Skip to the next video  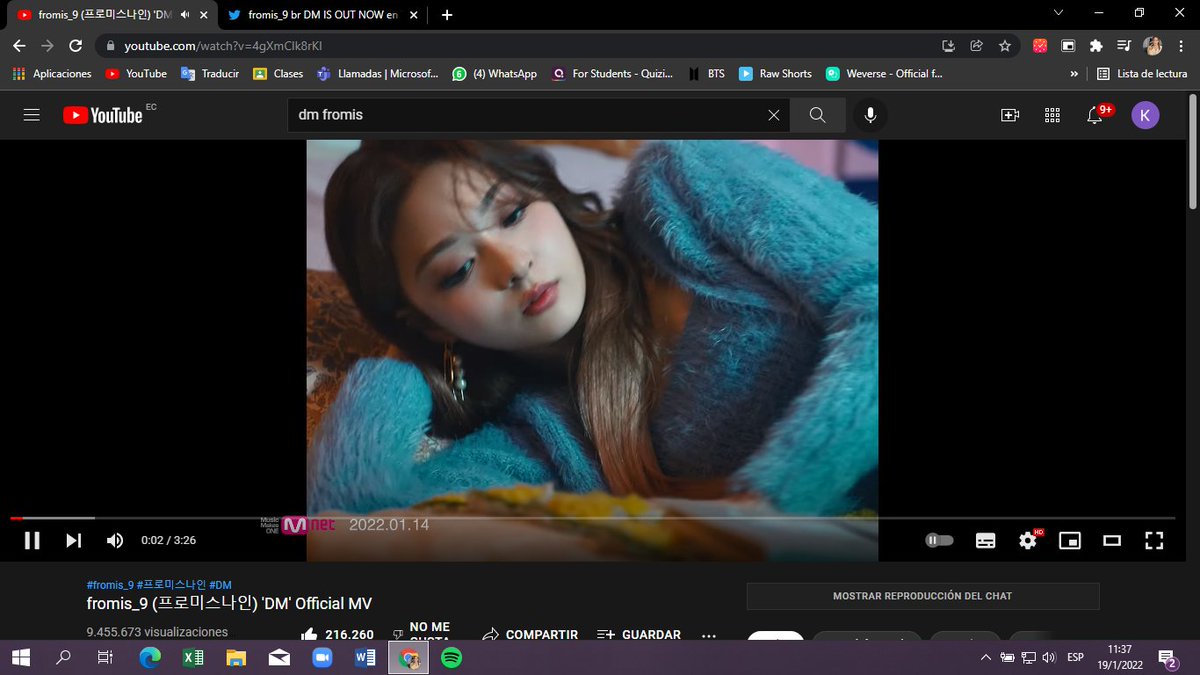click(x=73, y=540)
